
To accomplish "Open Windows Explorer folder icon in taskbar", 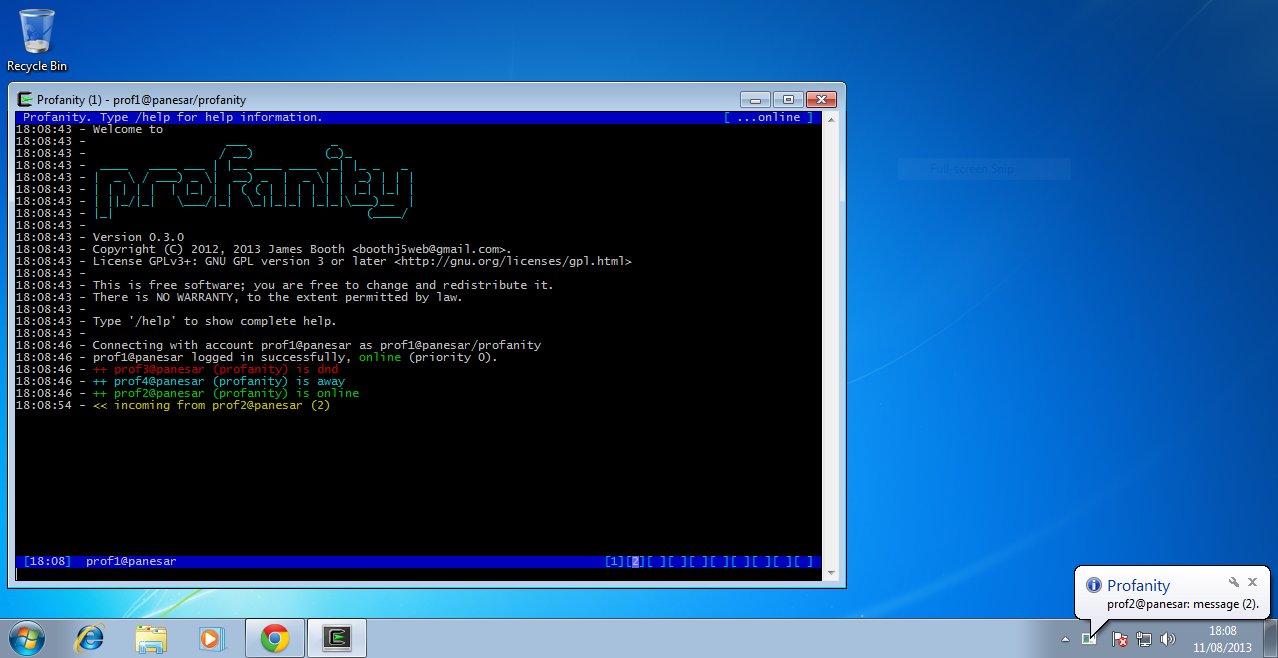I will pos(151,638).
